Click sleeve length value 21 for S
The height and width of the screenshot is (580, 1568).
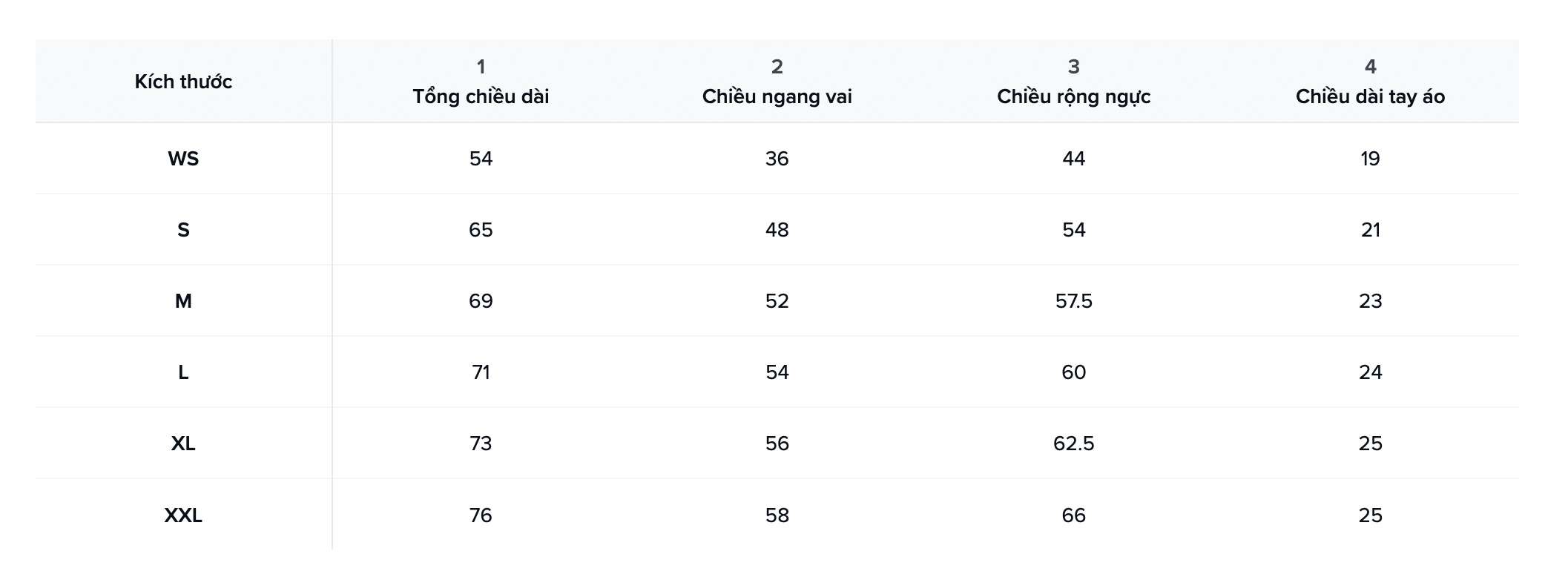[1370, 230]
